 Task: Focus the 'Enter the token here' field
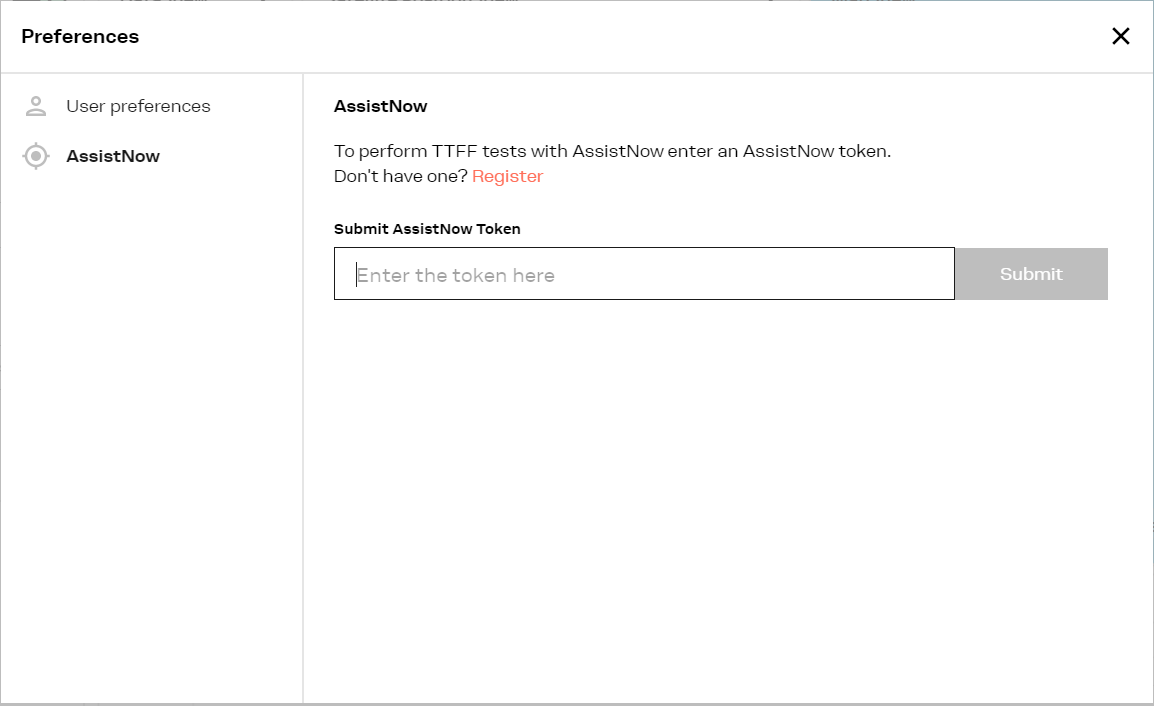point(644,274)
